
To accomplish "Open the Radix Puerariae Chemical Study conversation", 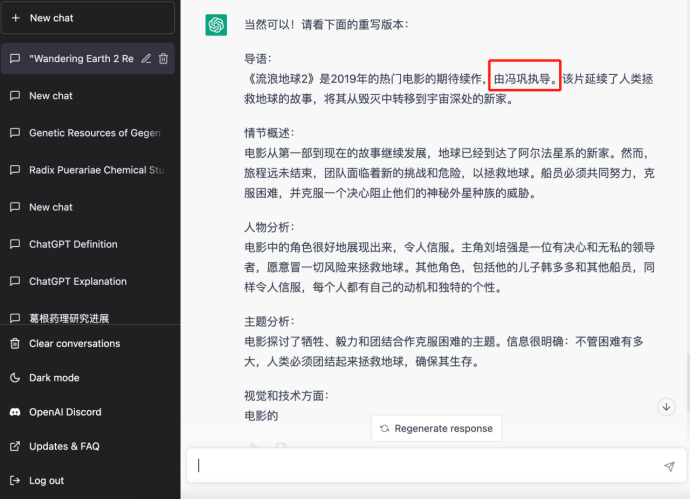I will coord(88,170).
